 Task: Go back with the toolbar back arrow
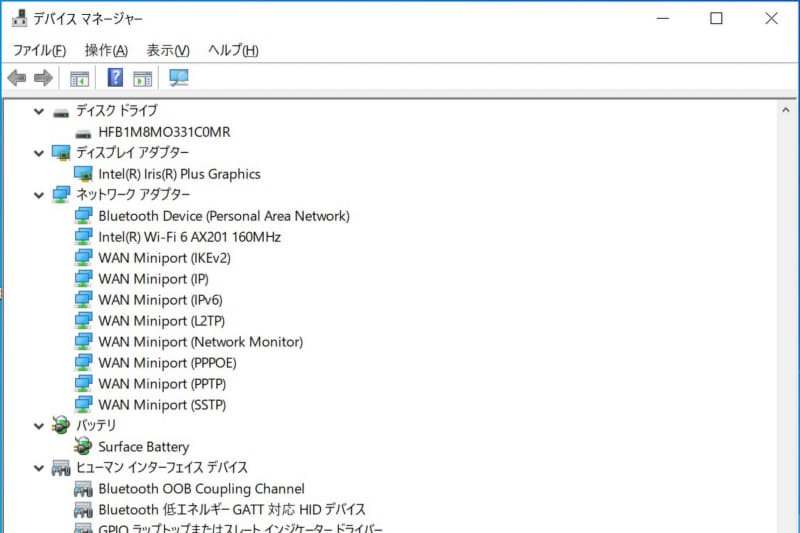click(x=17, y=78)
